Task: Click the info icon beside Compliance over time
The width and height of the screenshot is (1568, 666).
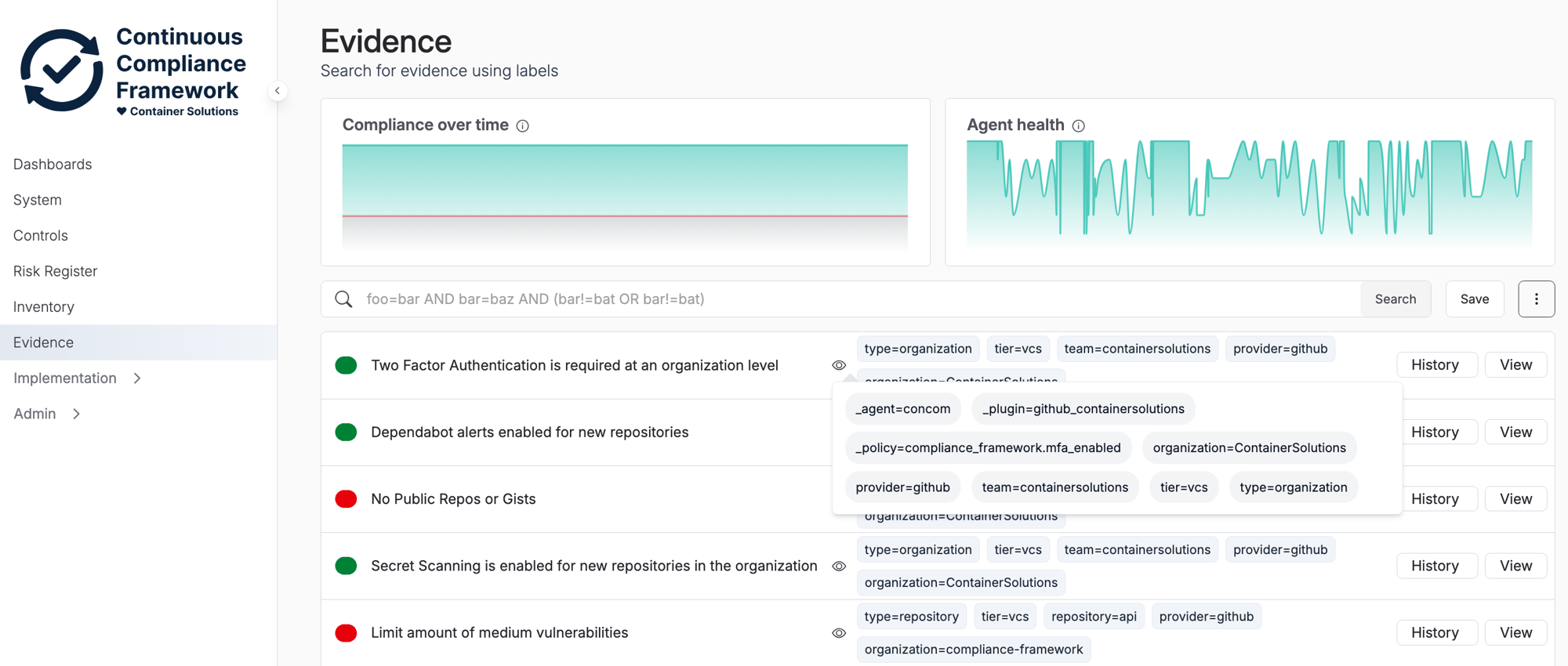Action: pos(523,125)
